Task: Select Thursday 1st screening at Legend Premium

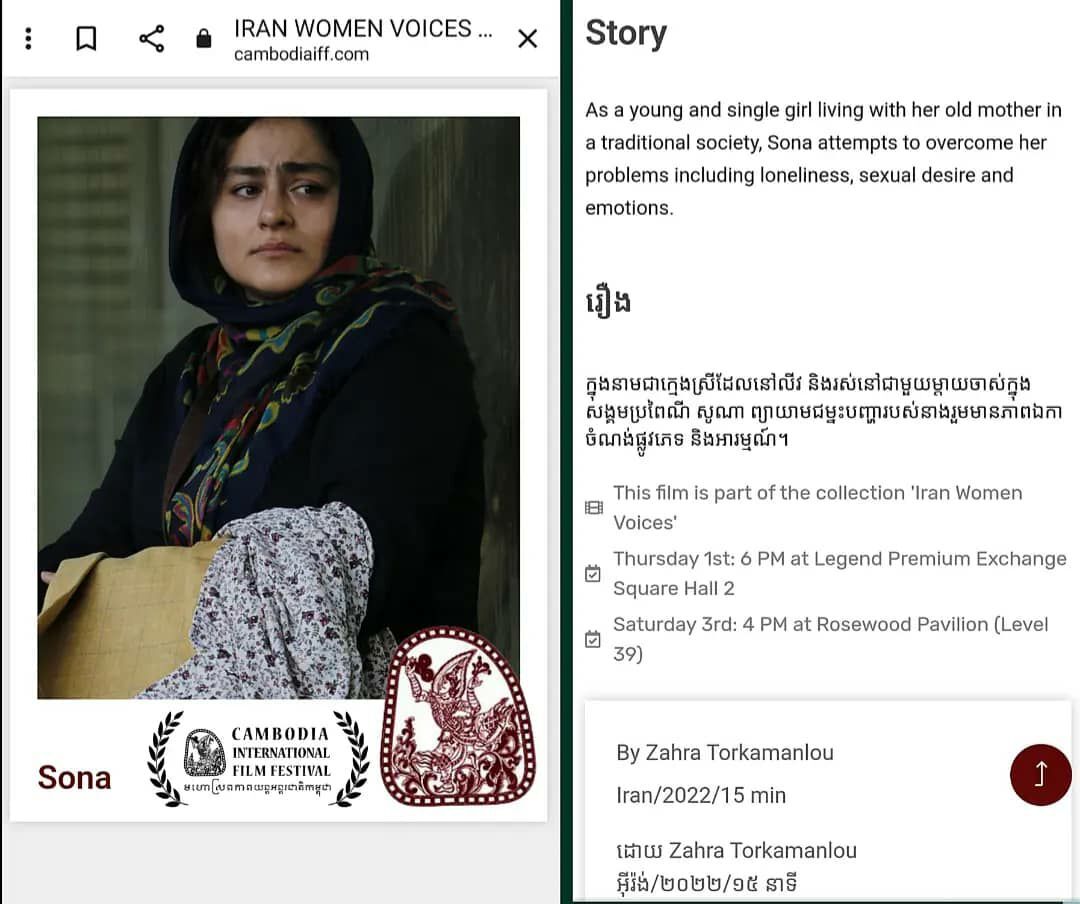Action: pyautogui.click(x=840, y=573)
